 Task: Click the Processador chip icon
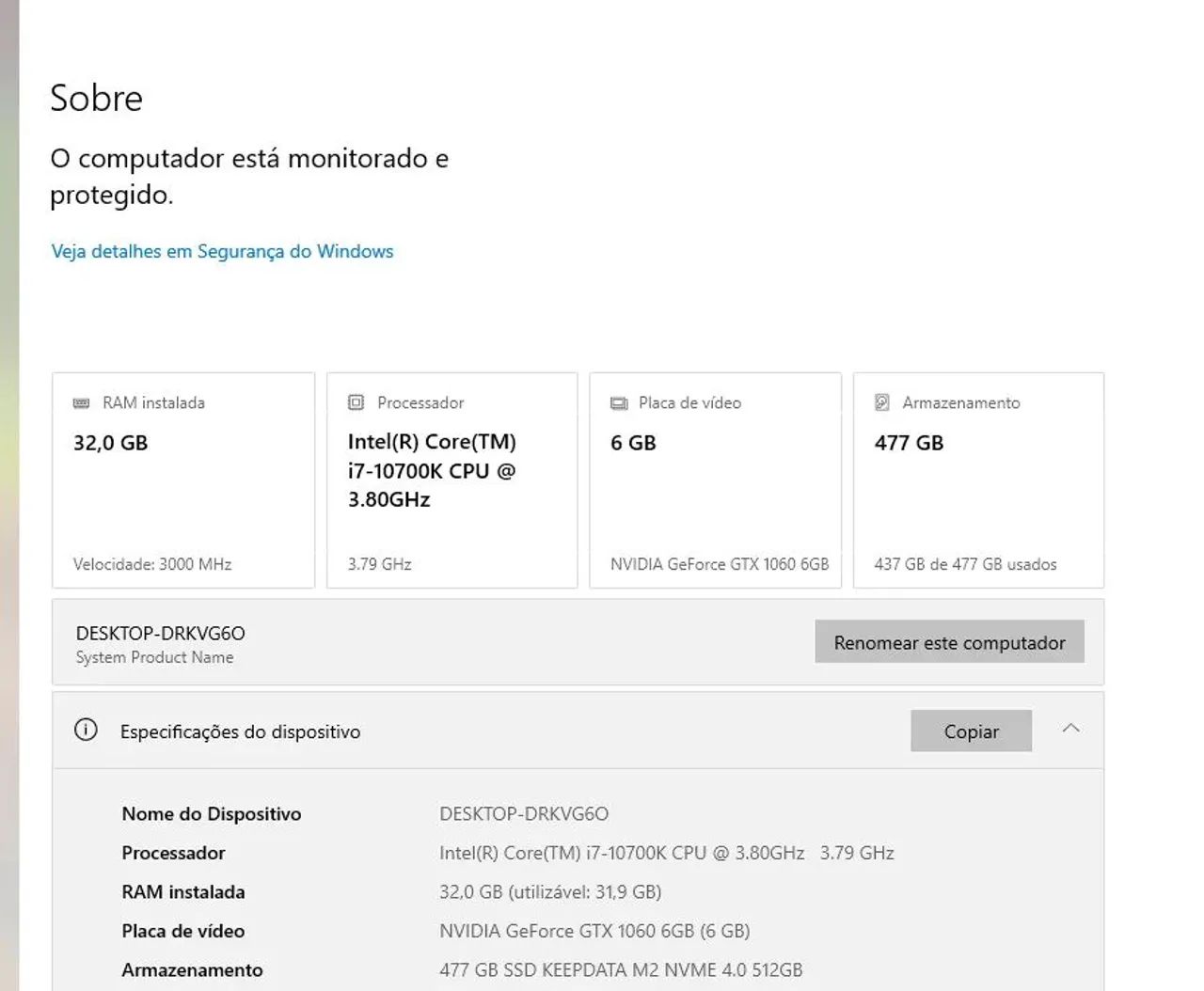pyautogui.click(x=356, y=402)
